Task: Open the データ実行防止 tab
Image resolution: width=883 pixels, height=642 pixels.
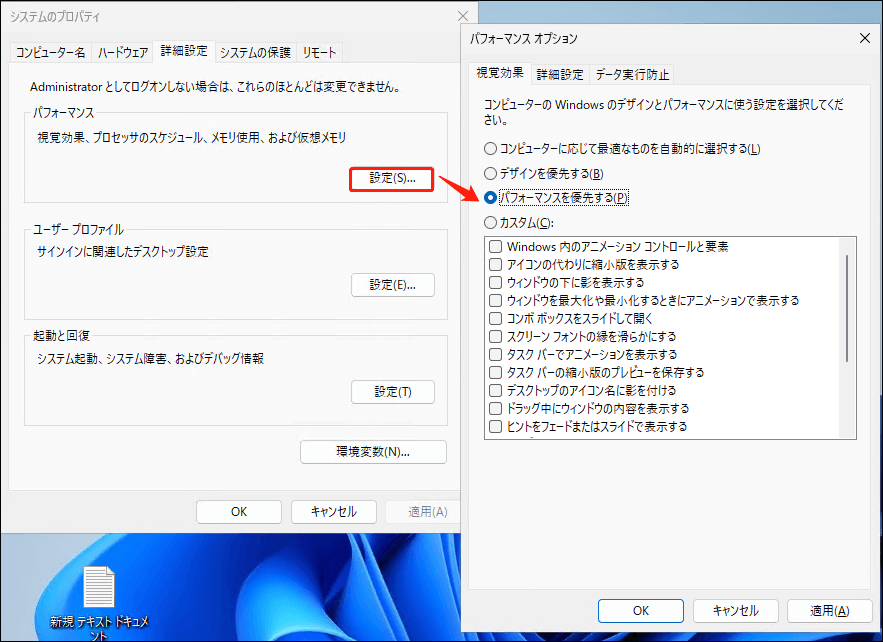Action: click(x=632, y=74)
